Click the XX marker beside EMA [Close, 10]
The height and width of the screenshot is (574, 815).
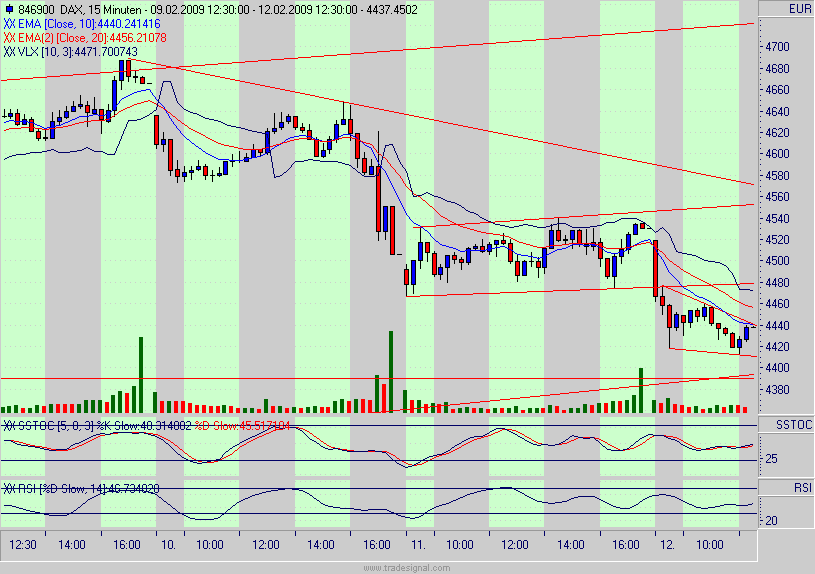coord(9,24)
